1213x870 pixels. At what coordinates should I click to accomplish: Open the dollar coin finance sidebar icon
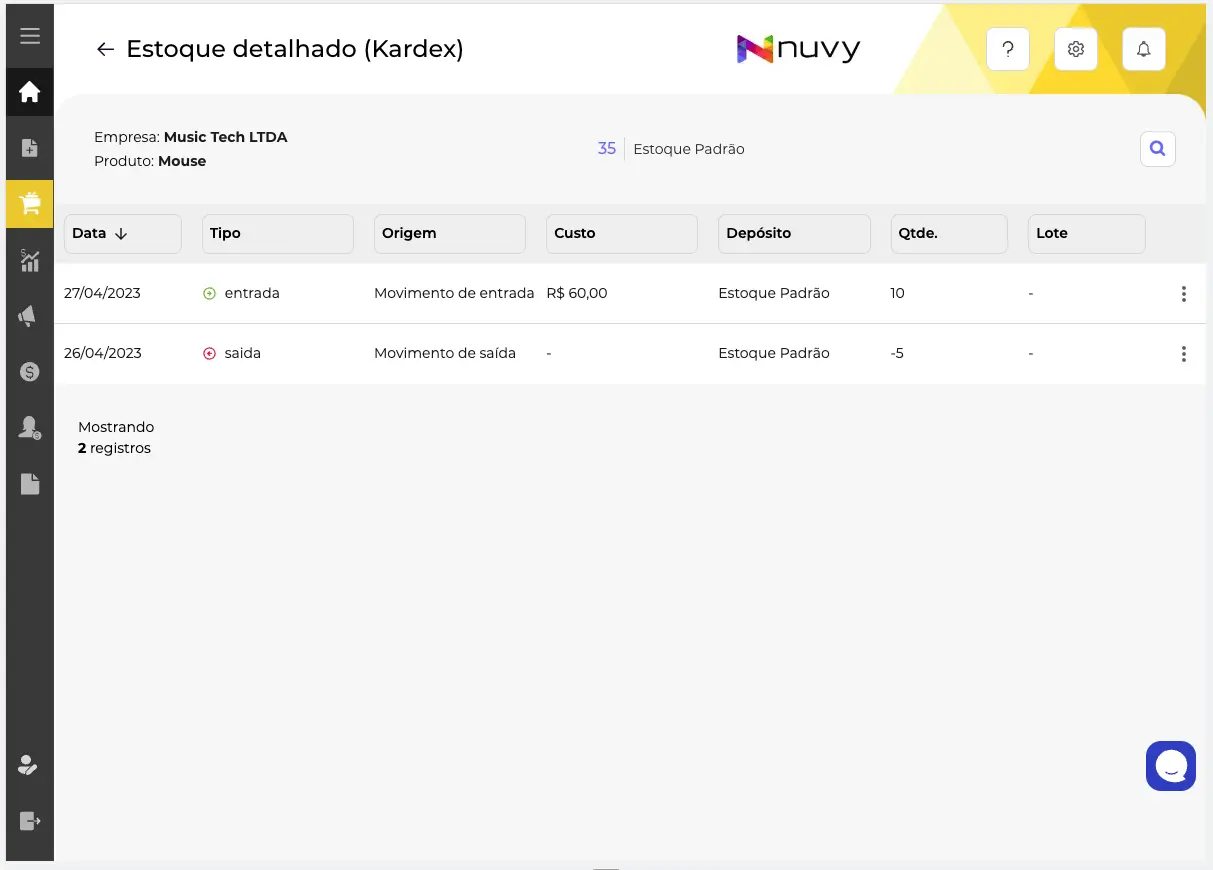(29, 372)
